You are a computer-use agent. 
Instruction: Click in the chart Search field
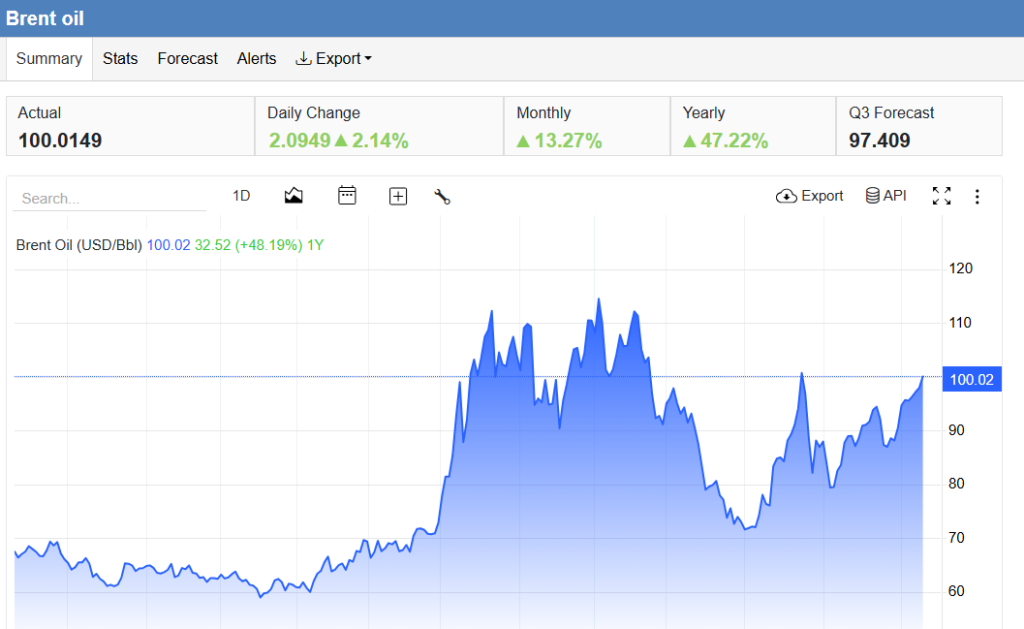point(109,198)
